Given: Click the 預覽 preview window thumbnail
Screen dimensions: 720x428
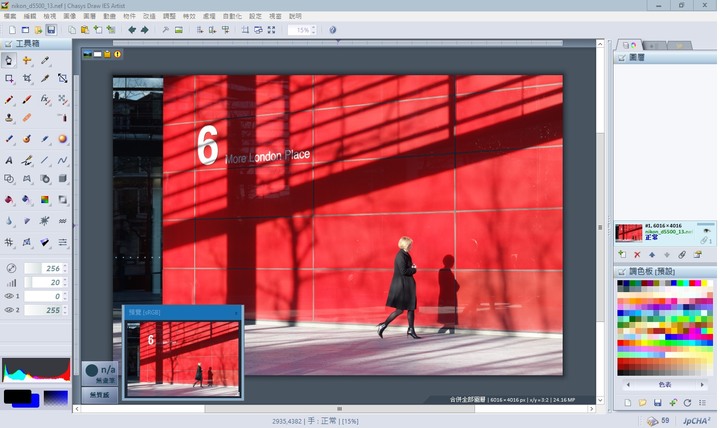Looking at the screenshot, I should [x=183, y=359].
